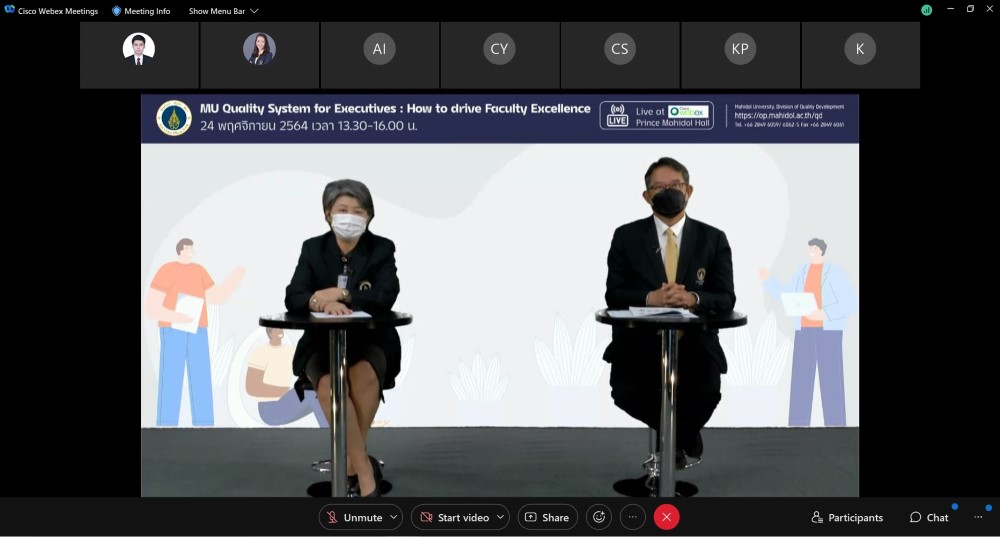Open Meeting Info
1000x537 pixels.
pyautogui.click(x=146, y=11)
